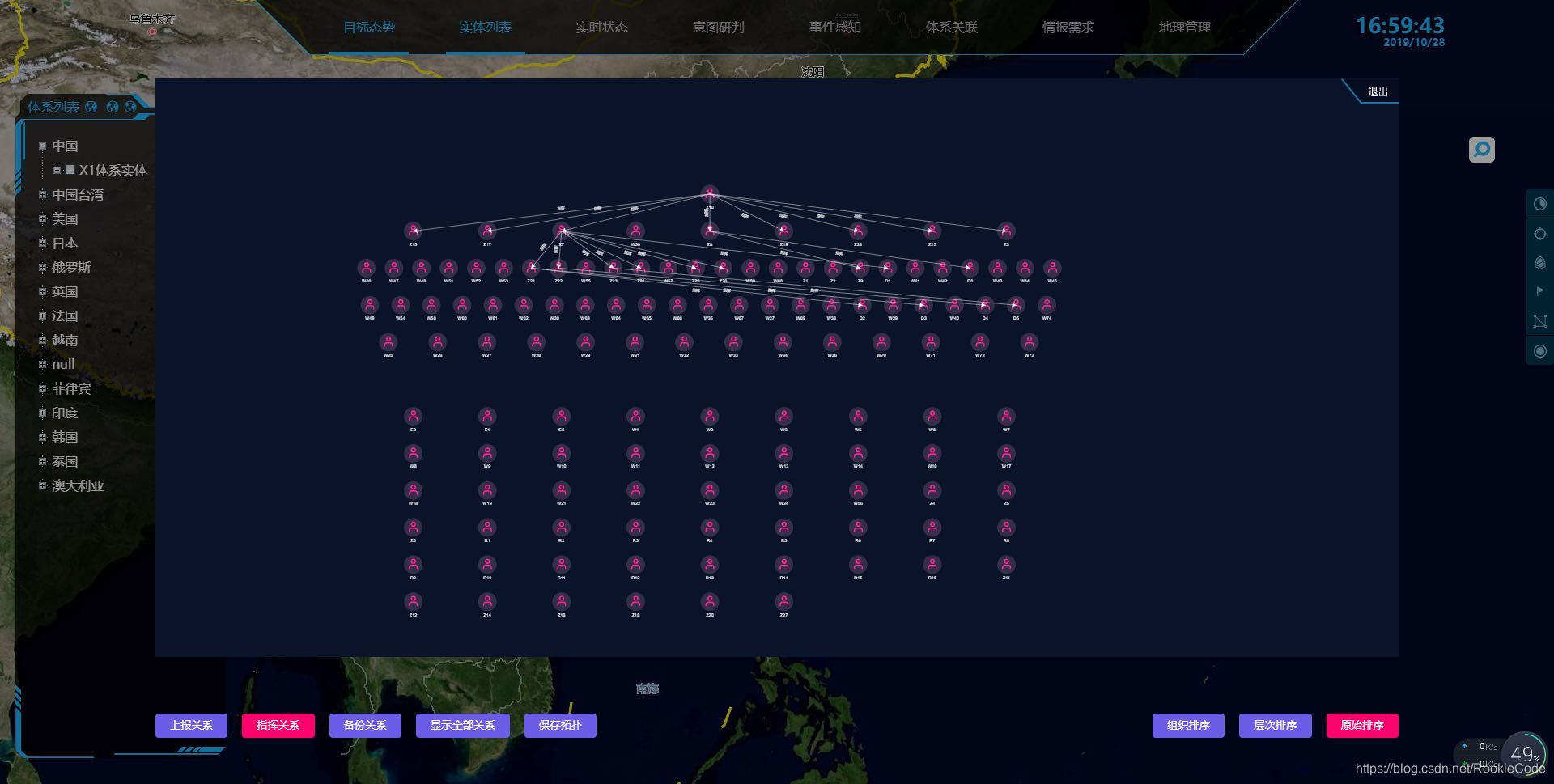Select node Z15 in topology graph
The height and width of the screenshot is (784, 1554).
[413, 231]
